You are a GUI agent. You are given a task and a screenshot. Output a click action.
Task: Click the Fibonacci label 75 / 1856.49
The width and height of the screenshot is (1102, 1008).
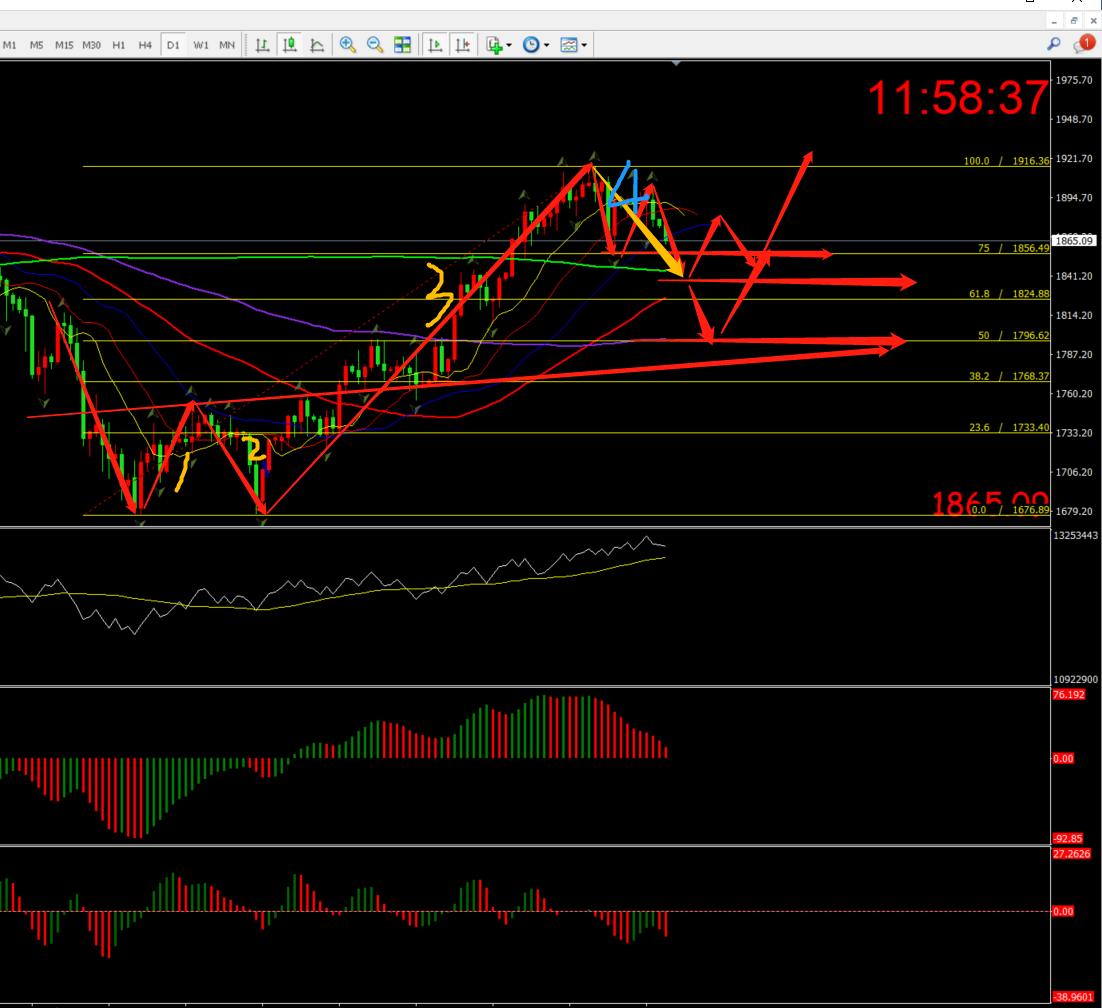[1013, 248]
